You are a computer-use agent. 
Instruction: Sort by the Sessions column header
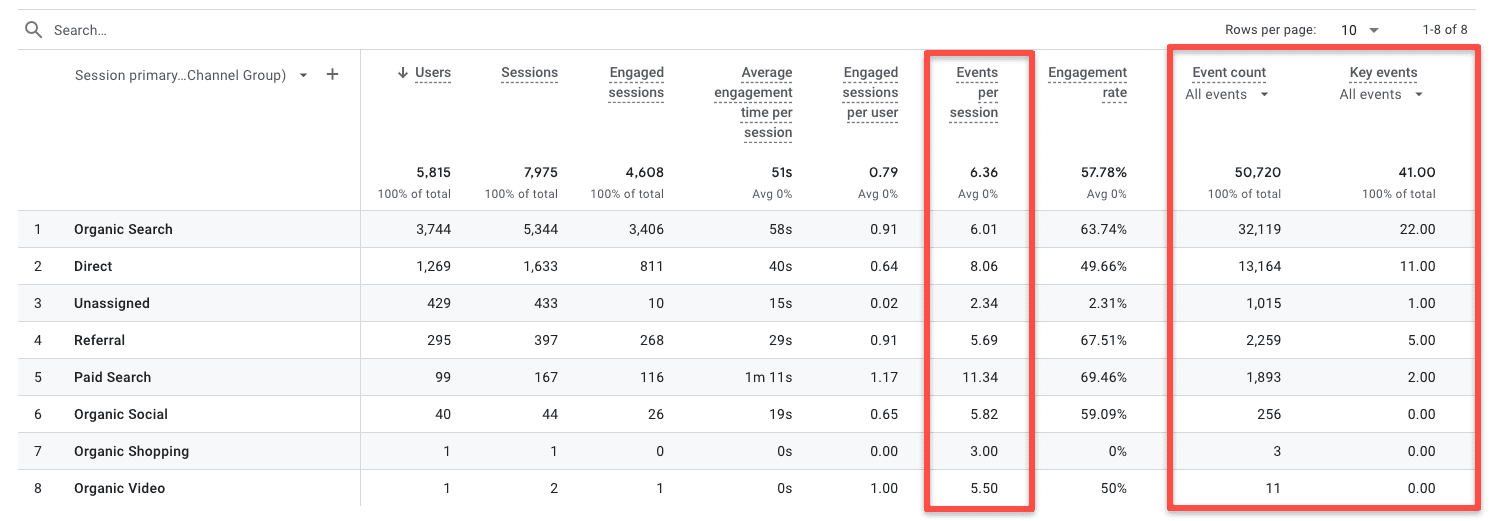click(529, 73)
